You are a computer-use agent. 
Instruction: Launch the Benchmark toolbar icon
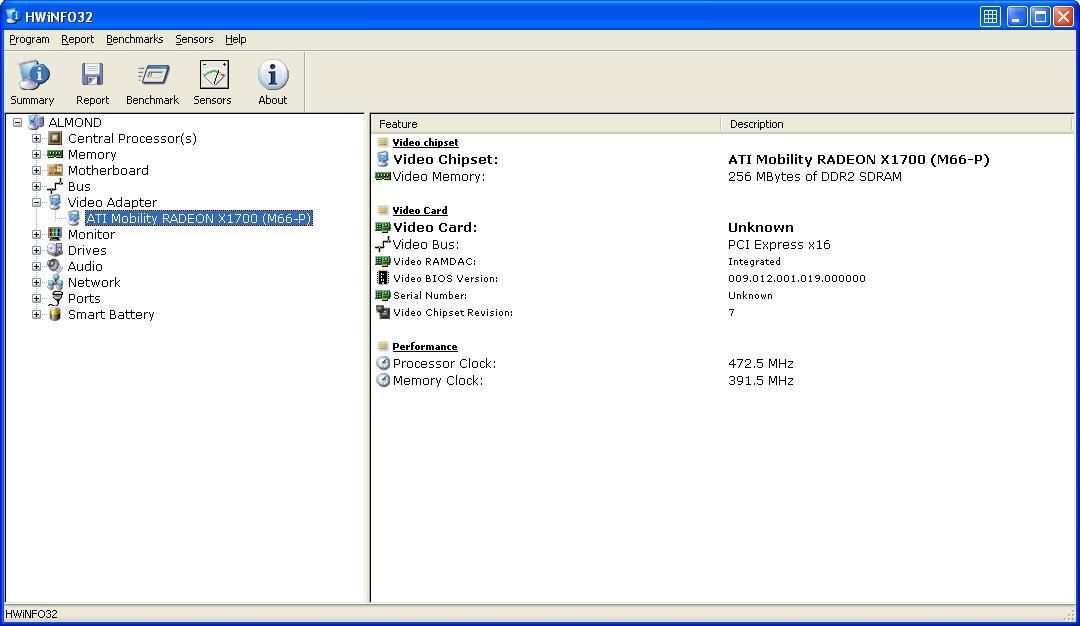coord(152,74)
